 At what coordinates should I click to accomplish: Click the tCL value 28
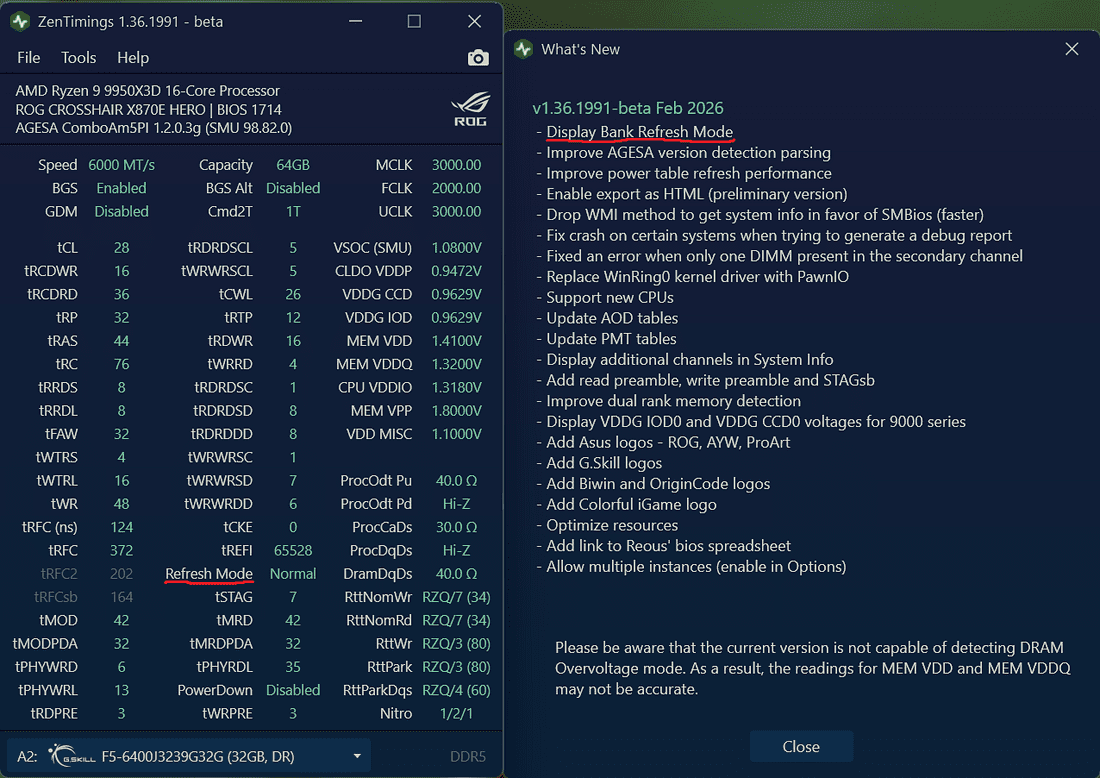121,248
